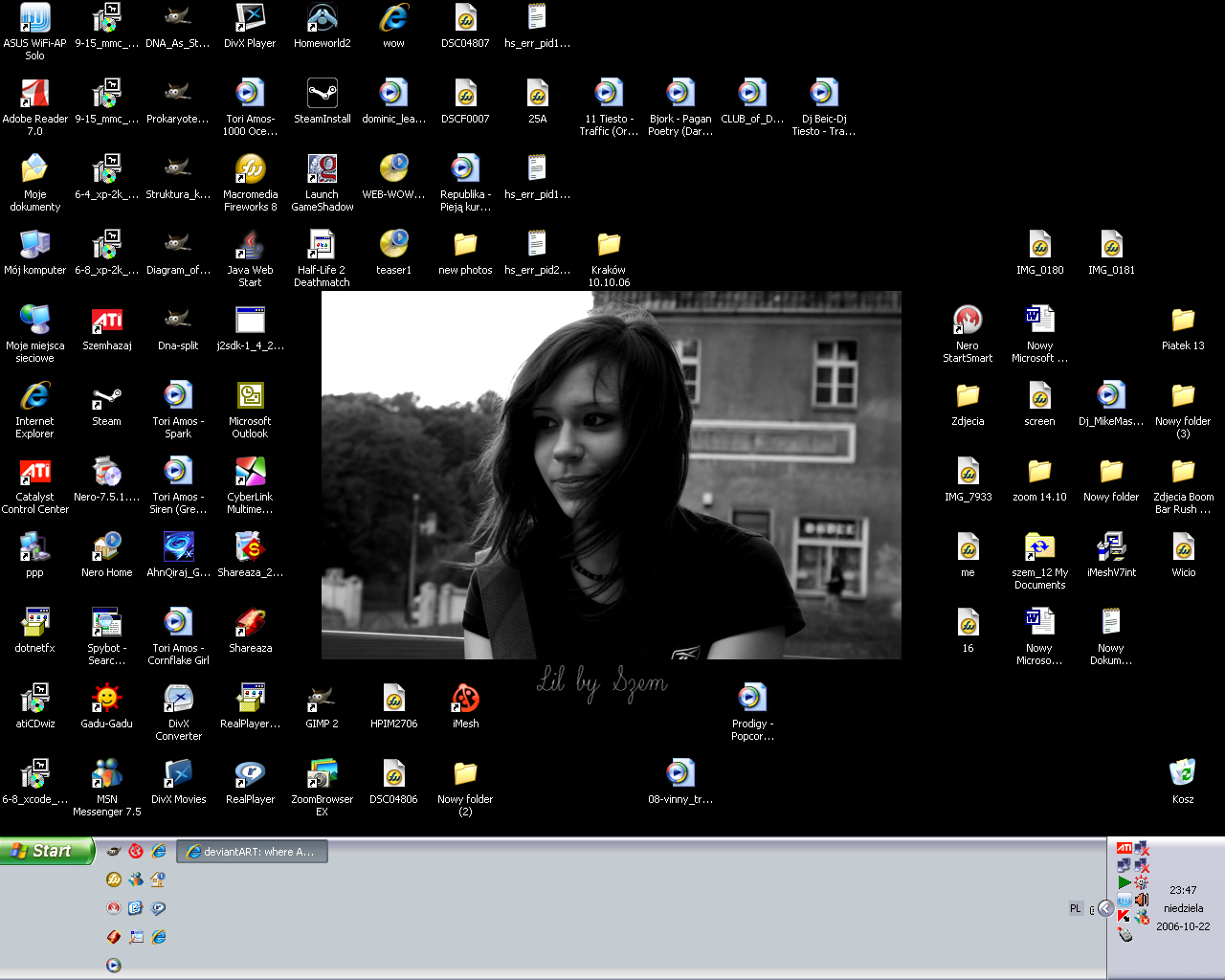This screenshot has width=1225, height=980.
Task: Open the wow Internet shortcut
Action: coord(393,25)
